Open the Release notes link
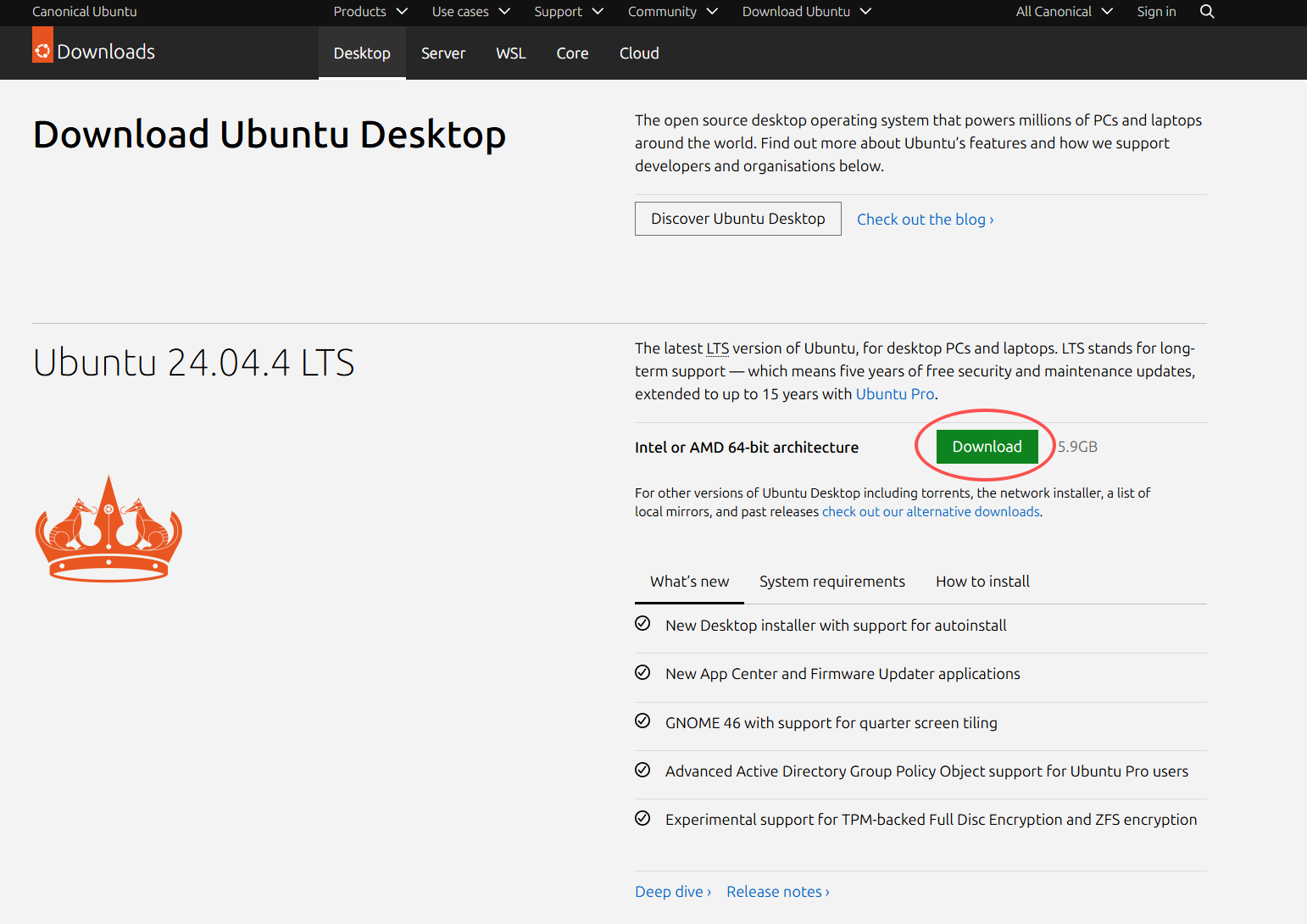 click(x=777, y=892)
